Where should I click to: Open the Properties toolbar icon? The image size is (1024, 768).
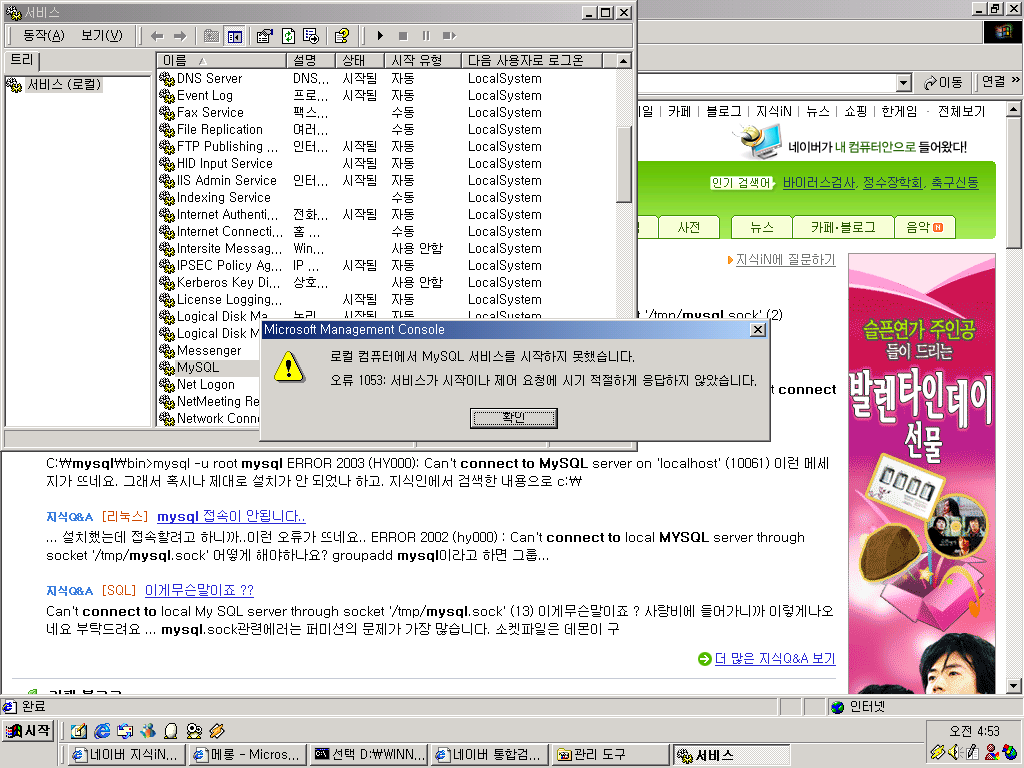pos(264,36)
